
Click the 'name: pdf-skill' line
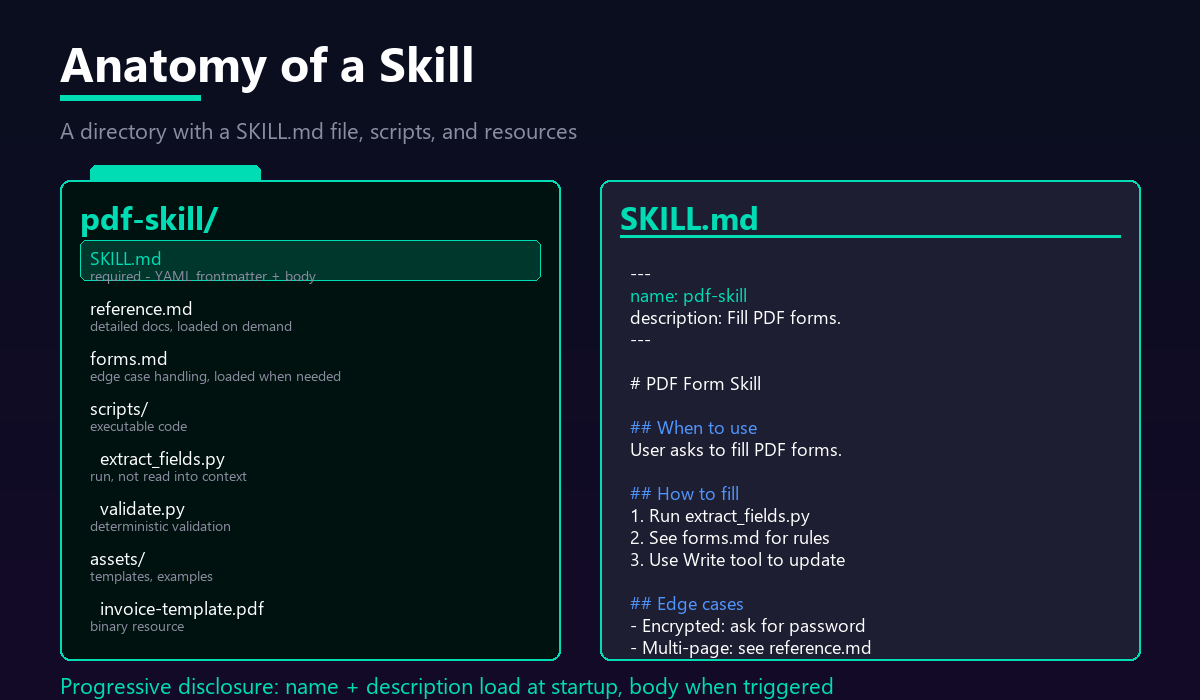point(688,296)
